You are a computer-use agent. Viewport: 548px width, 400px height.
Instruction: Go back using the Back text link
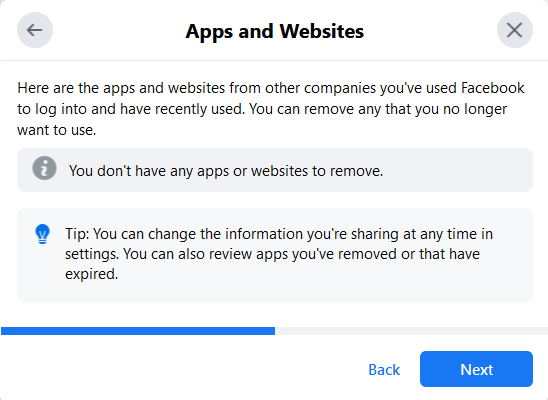[384, 370]
